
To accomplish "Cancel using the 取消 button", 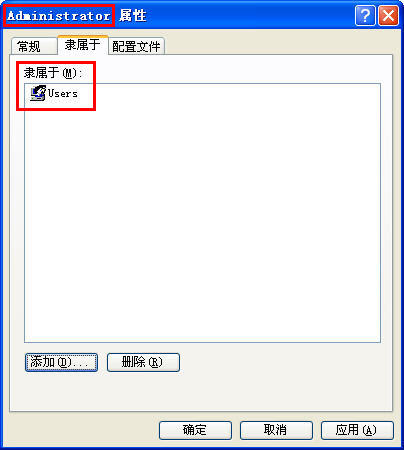I will coord(276,430).
